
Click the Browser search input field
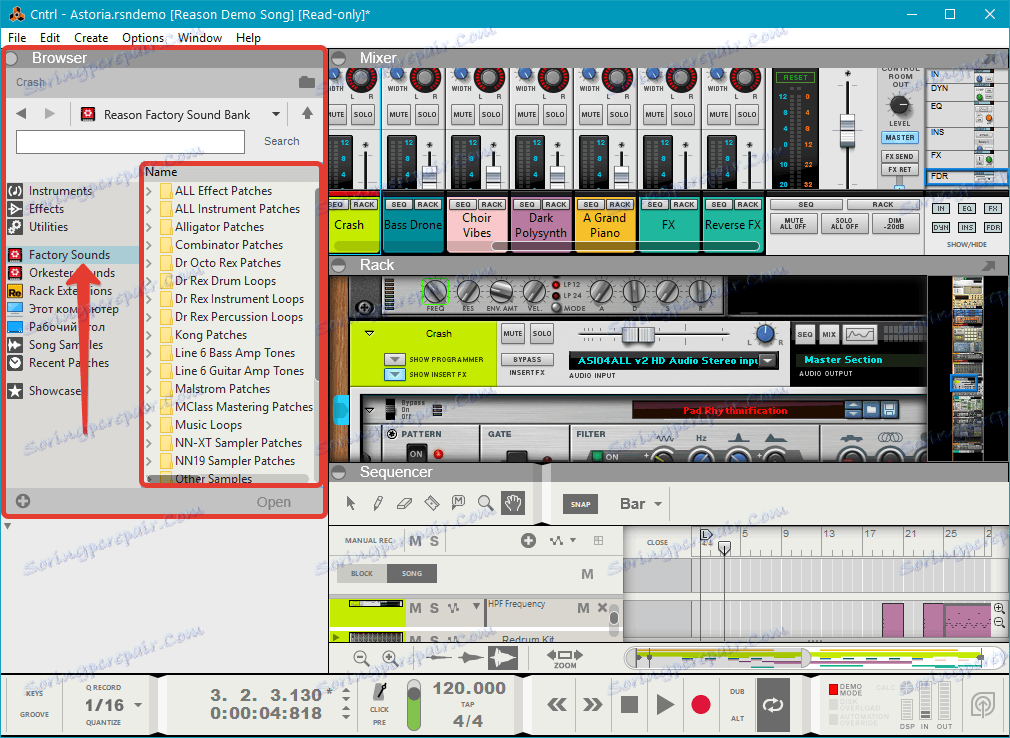click(130, 142)
